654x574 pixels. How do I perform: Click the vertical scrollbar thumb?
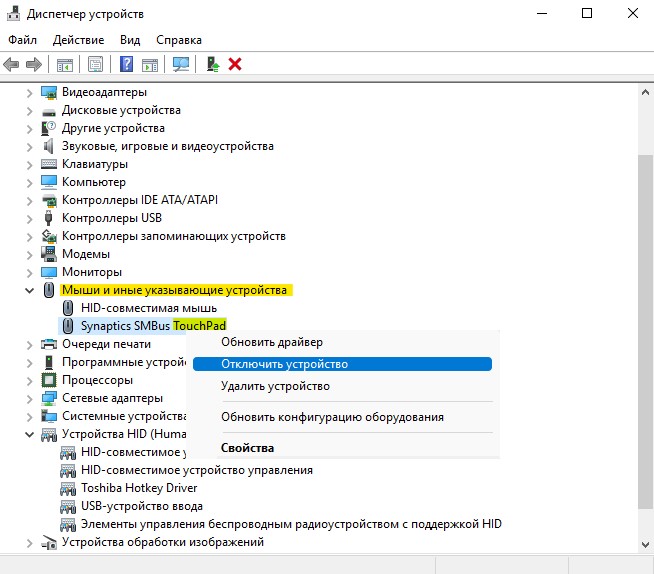tap(645, 332)
